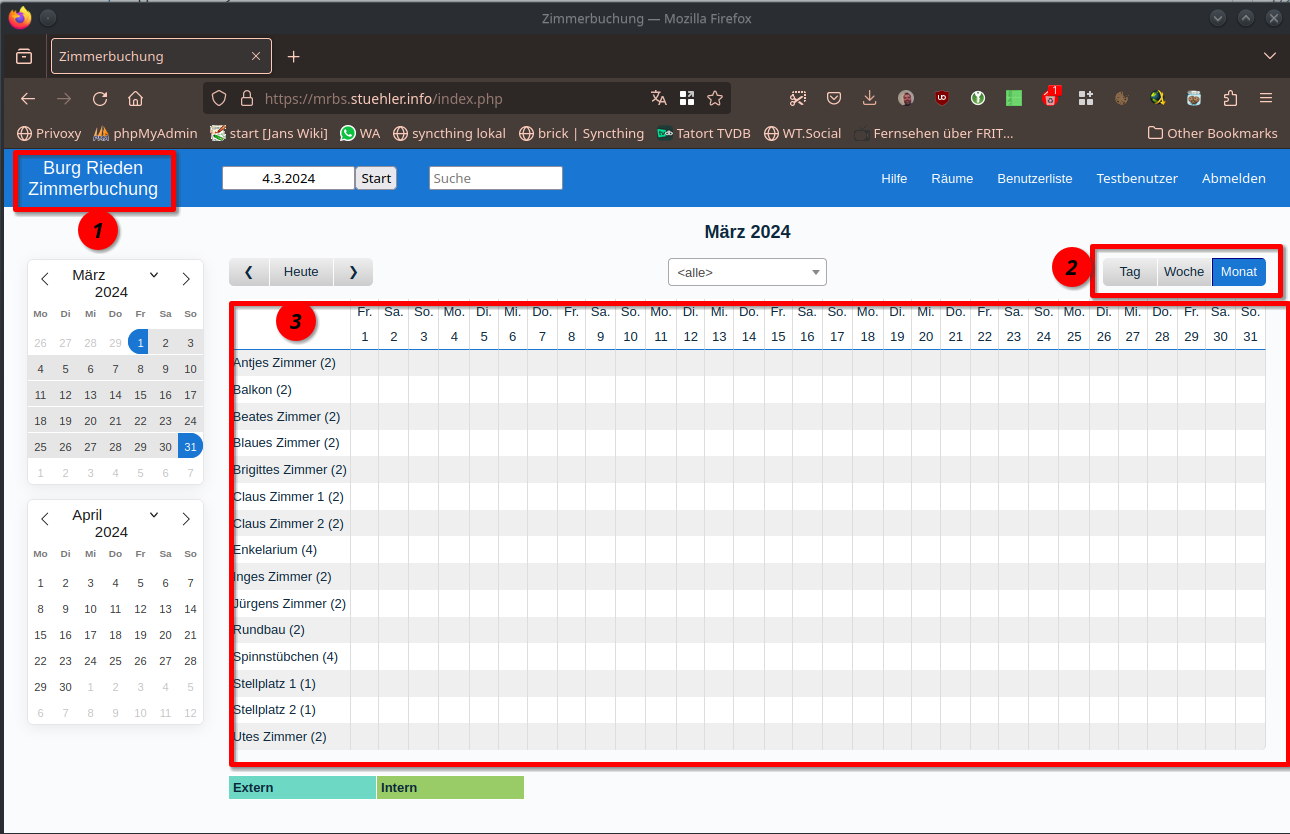The image size is (1290, 834).
Task: Click the Suche search field
Action: (496, 178)
